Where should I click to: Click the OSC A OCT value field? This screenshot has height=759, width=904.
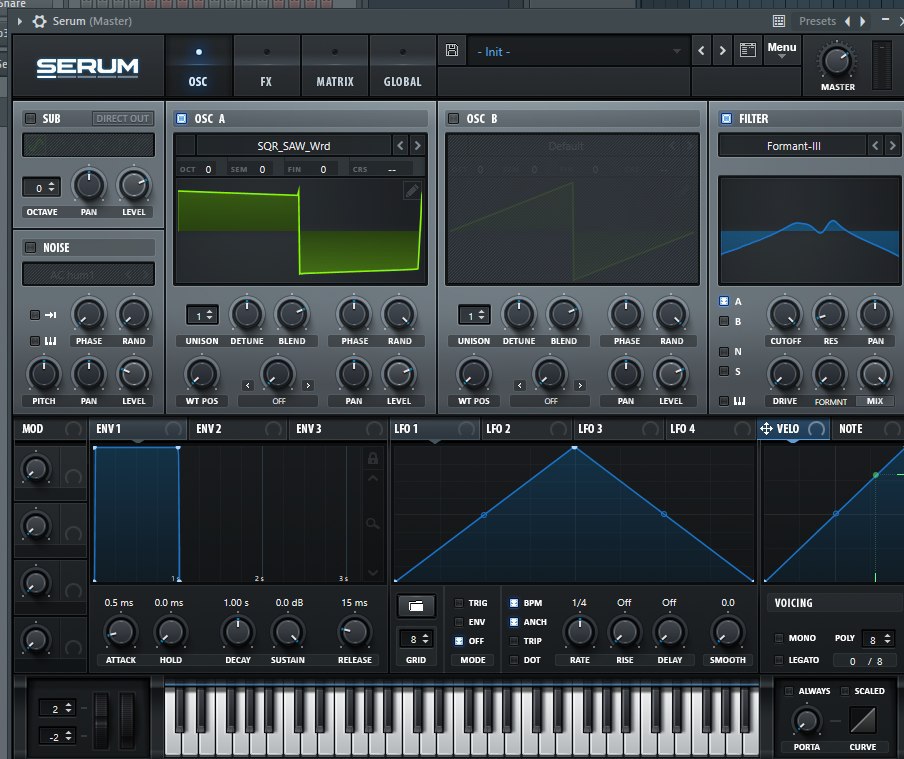pyautogui.click(x=208, y=169)
